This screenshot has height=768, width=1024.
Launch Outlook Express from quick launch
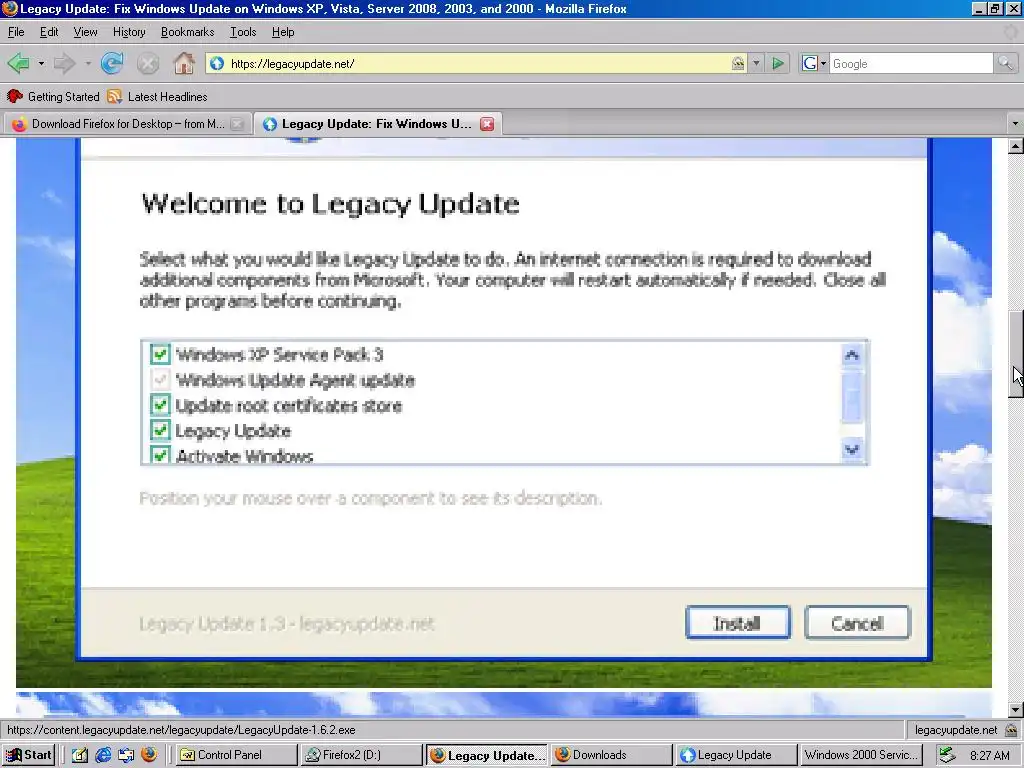(126, 755)
